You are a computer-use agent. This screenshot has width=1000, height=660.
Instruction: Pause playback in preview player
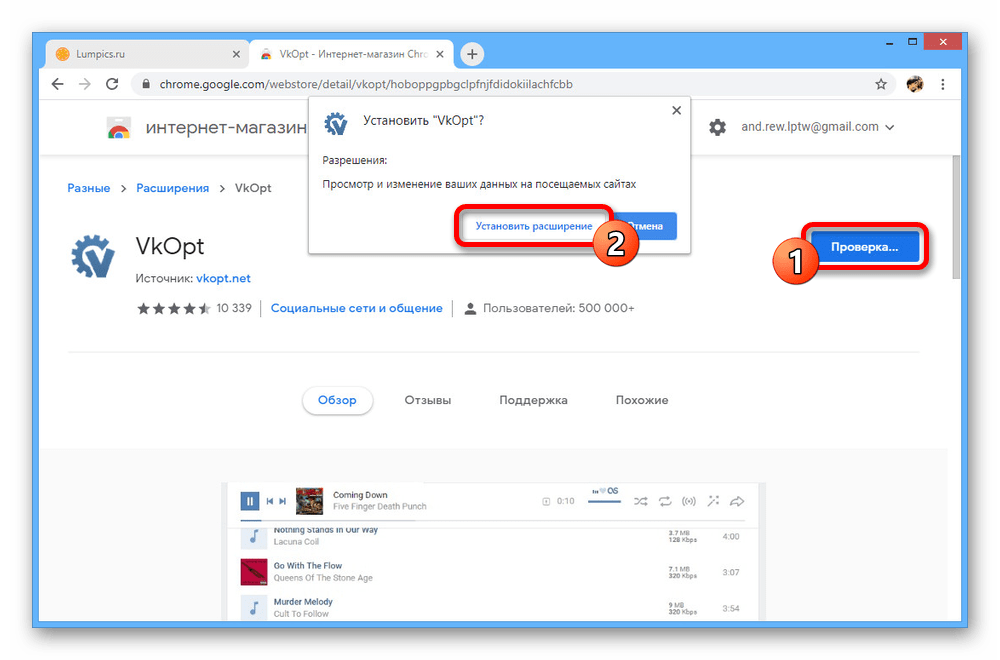(x=249, y=501)
